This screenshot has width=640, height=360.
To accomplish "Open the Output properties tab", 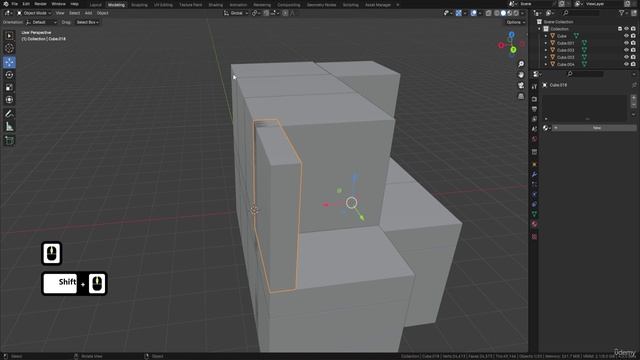I will click(x=534, y=109).
